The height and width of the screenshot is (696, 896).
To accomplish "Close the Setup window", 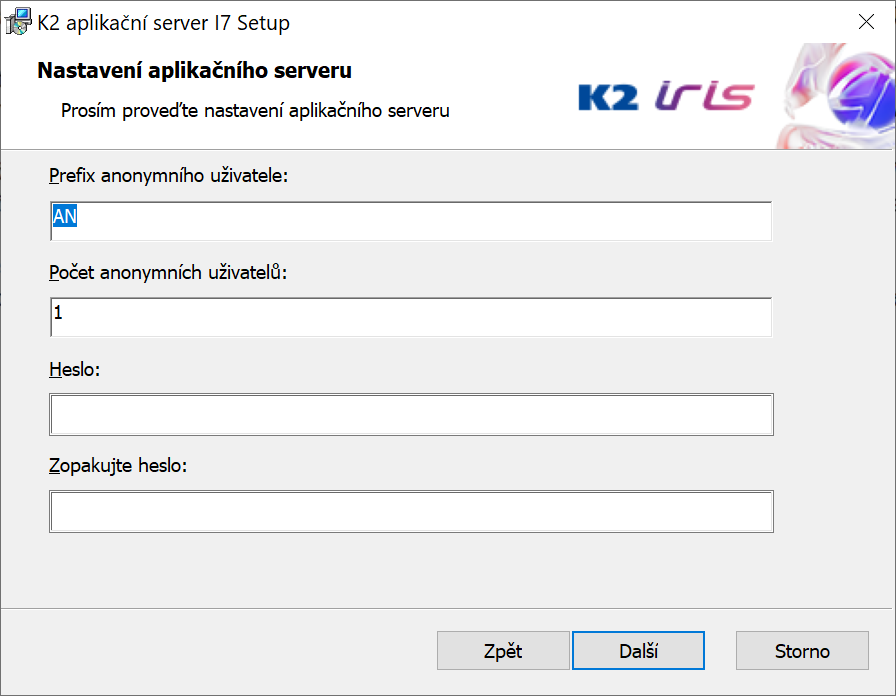I will point(866,22).
